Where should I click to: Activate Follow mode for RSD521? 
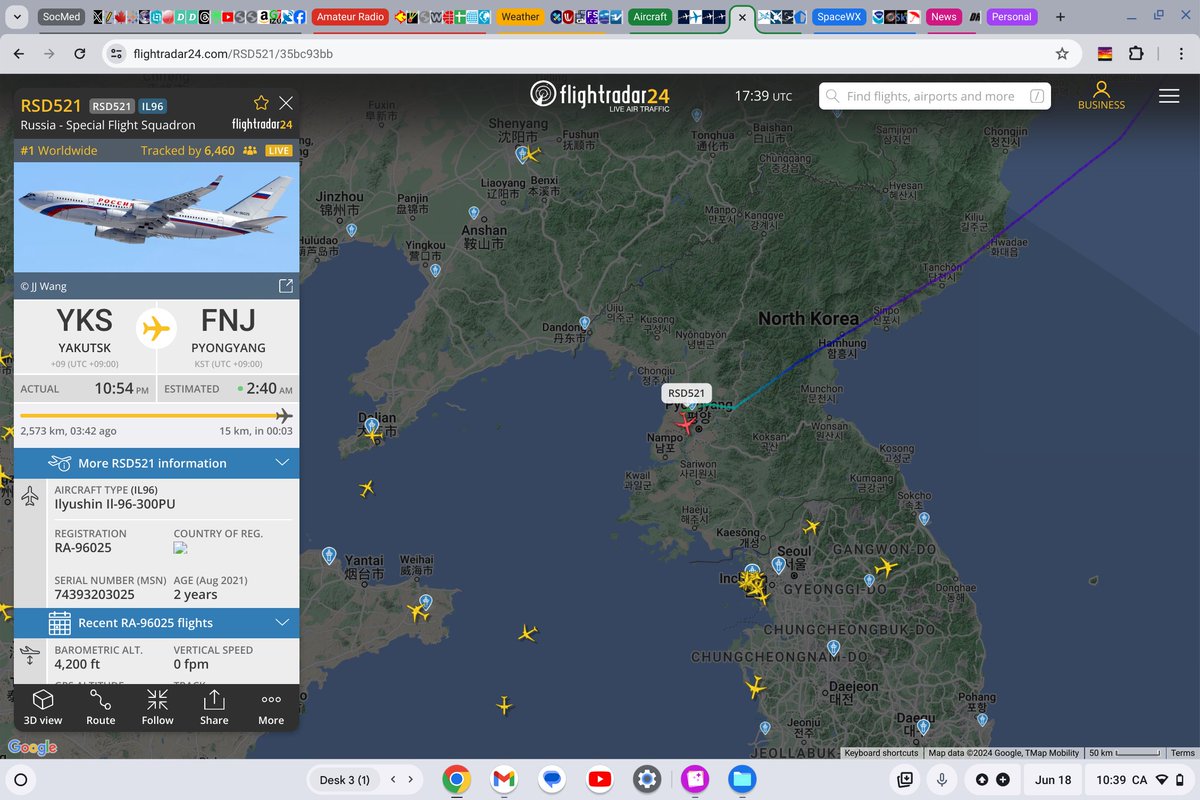coord(157,707)
